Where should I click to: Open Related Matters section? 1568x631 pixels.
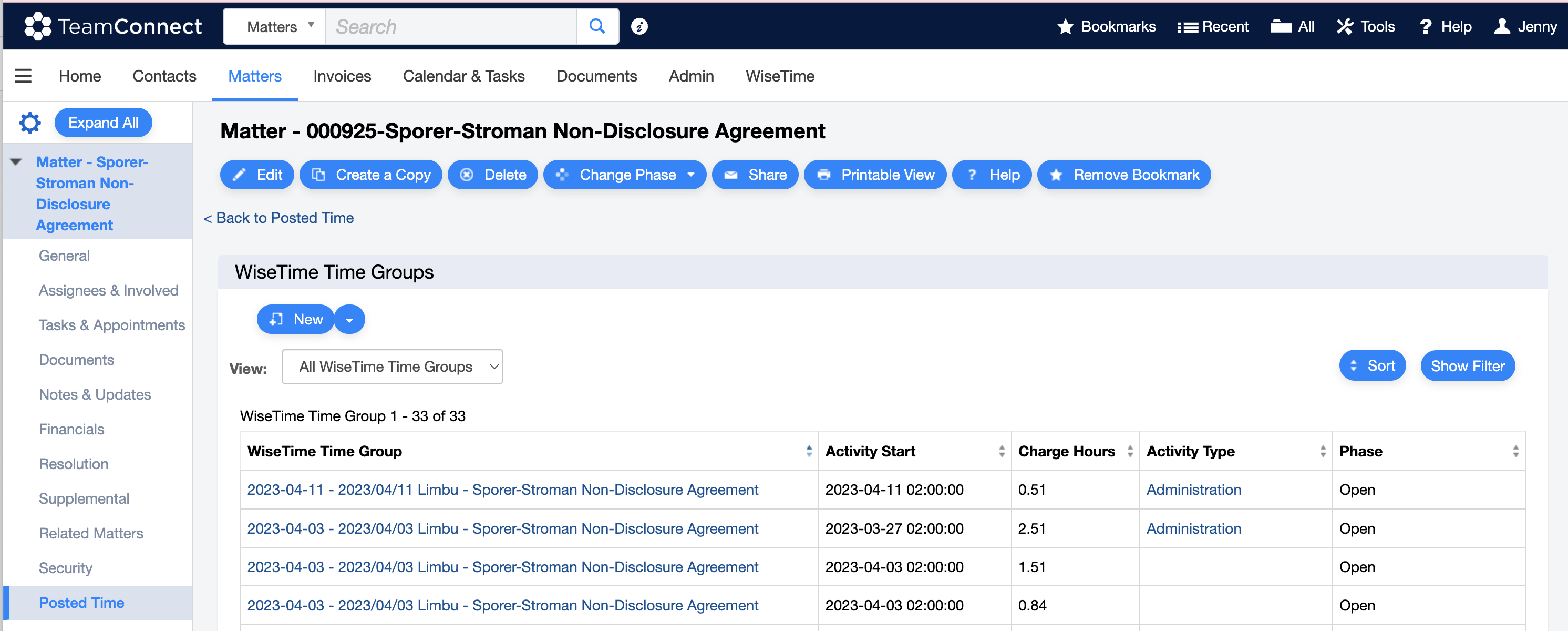(91, 534)
